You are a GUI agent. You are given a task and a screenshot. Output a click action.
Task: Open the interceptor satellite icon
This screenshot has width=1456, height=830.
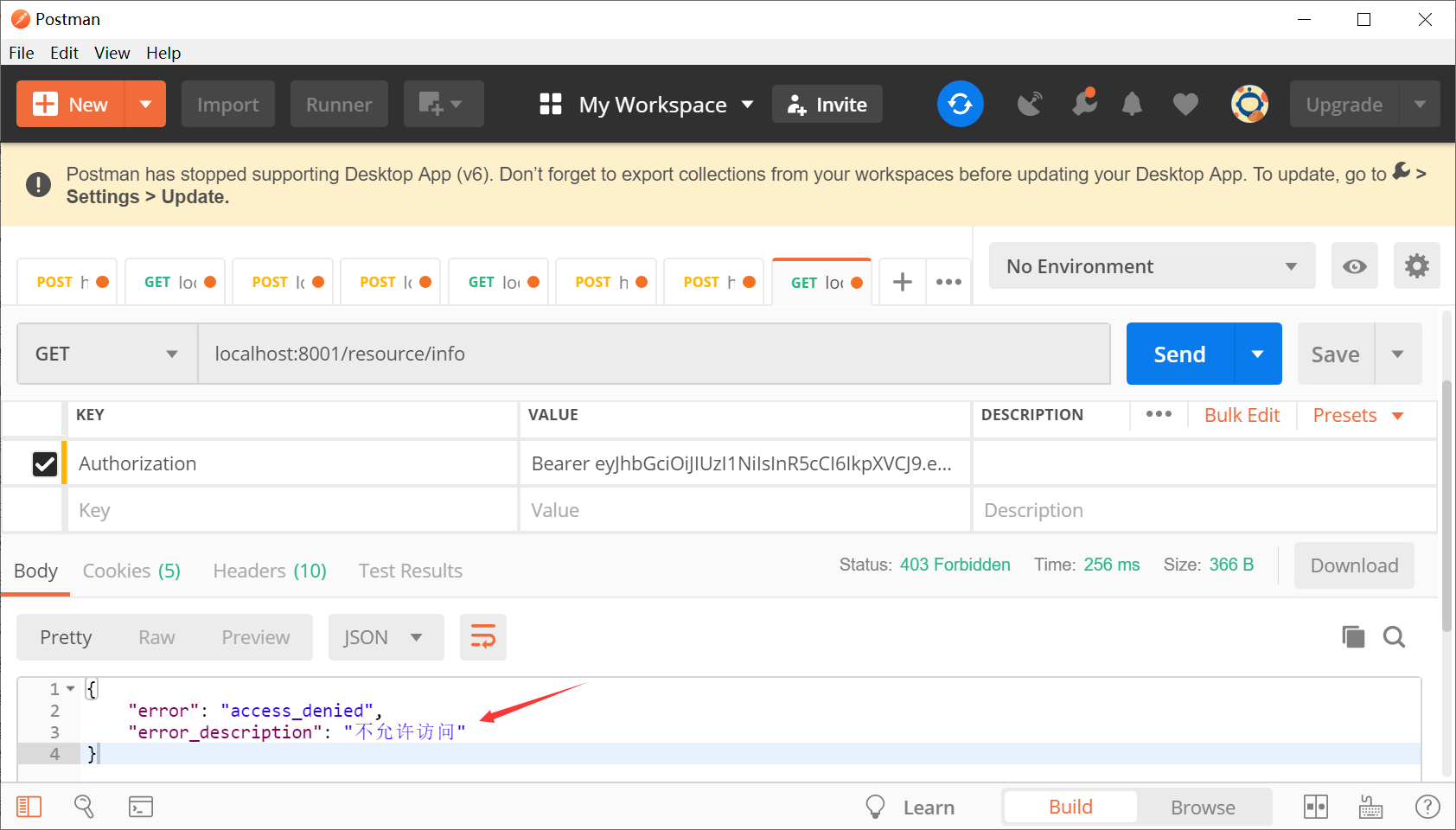click(1030, 105)
